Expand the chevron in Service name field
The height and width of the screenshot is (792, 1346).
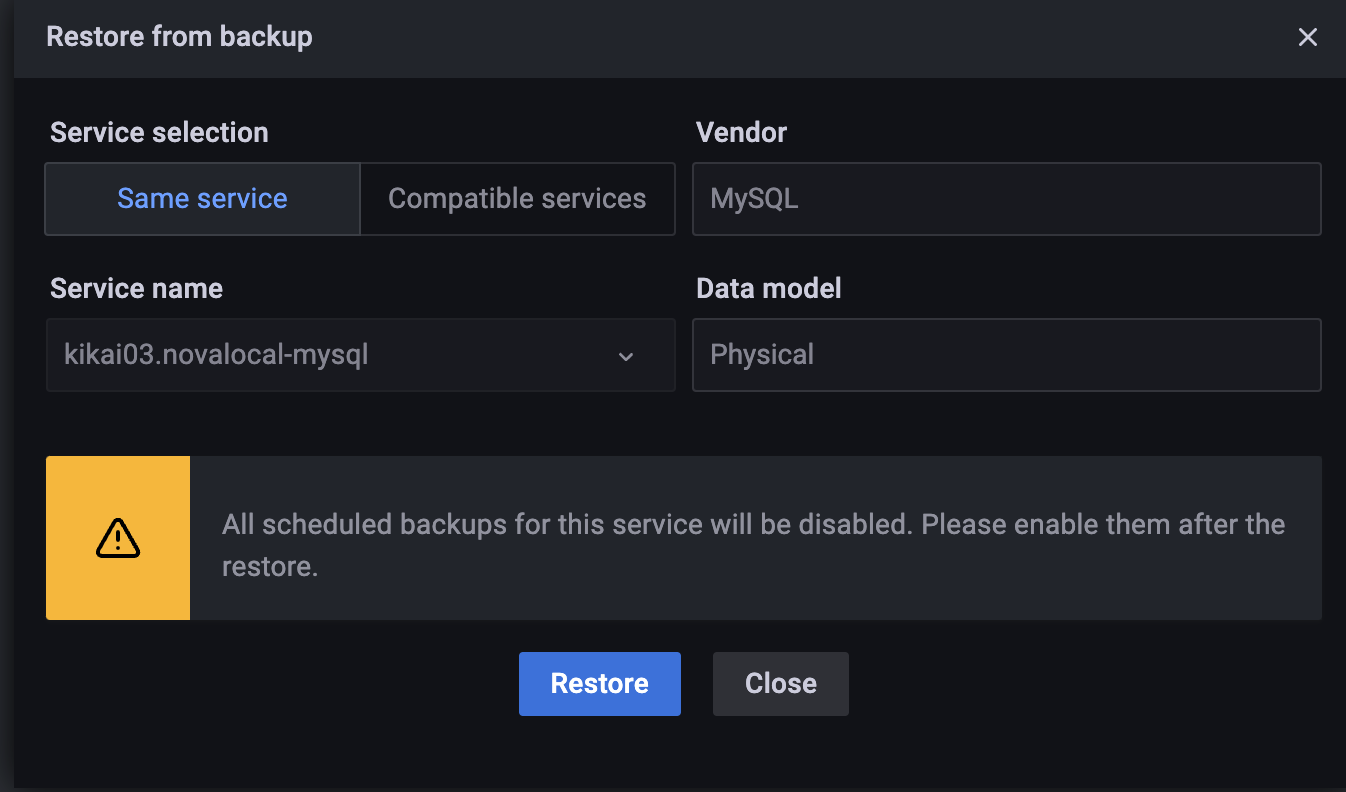click(x=626, y=356)
